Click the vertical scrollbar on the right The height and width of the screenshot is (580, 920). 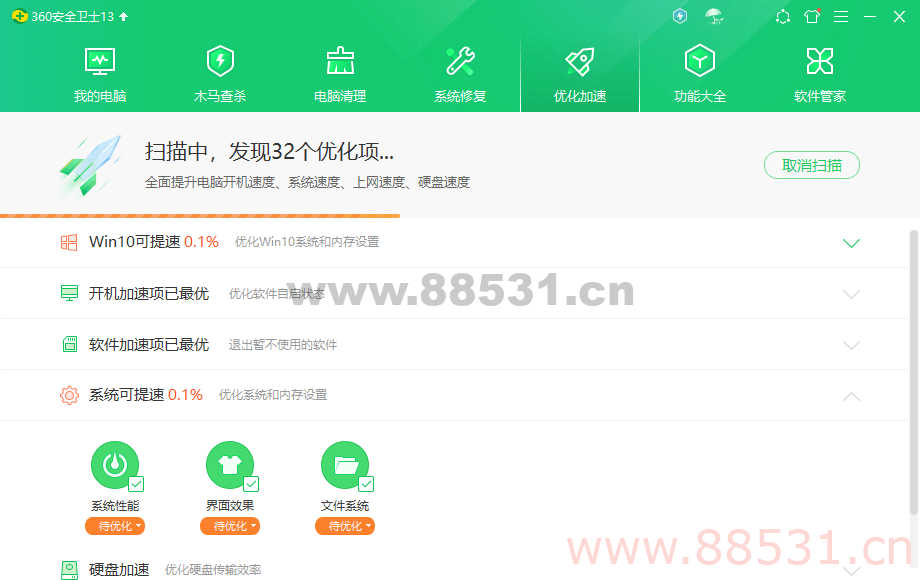[x=914, y=372]
